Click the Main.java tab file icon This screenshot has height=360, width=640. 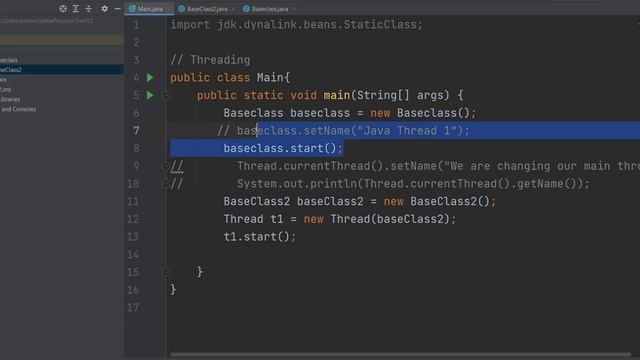[x=132, y=9]
